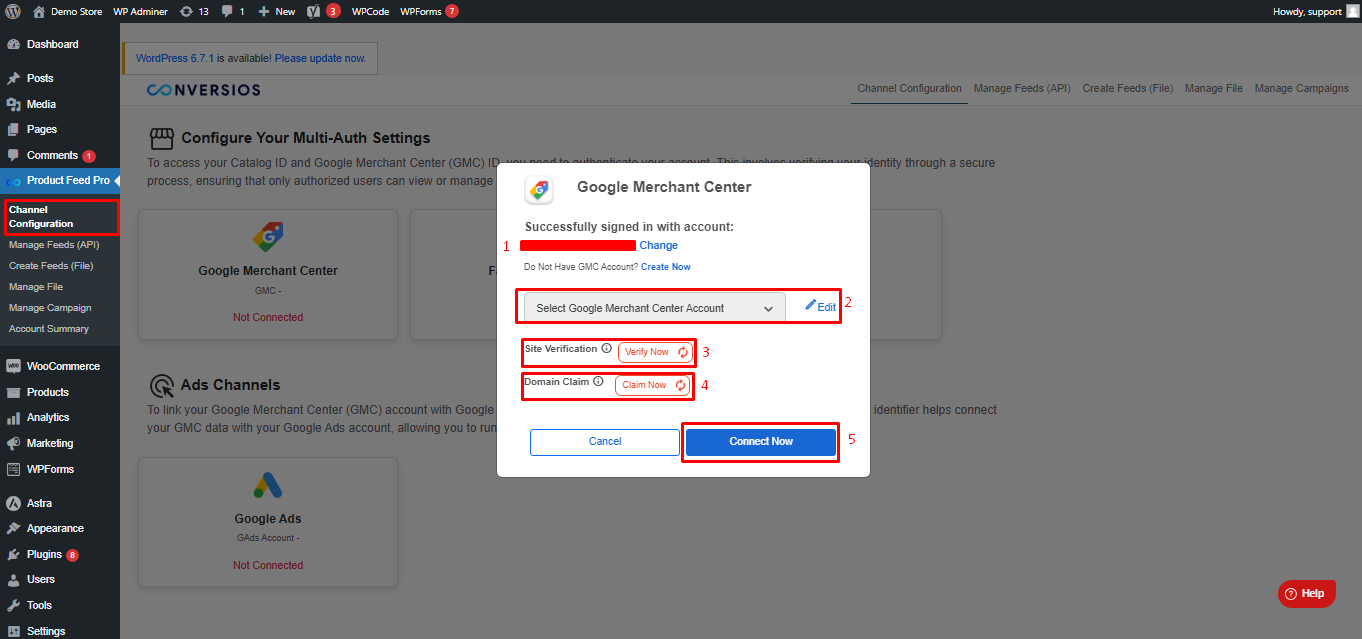Click the Plugins icon in sidebar

click(x=14, y=554)
